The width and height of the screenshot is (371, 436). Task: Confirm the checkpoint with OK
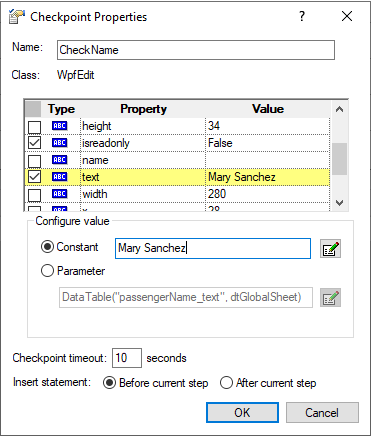coord(242,413)
